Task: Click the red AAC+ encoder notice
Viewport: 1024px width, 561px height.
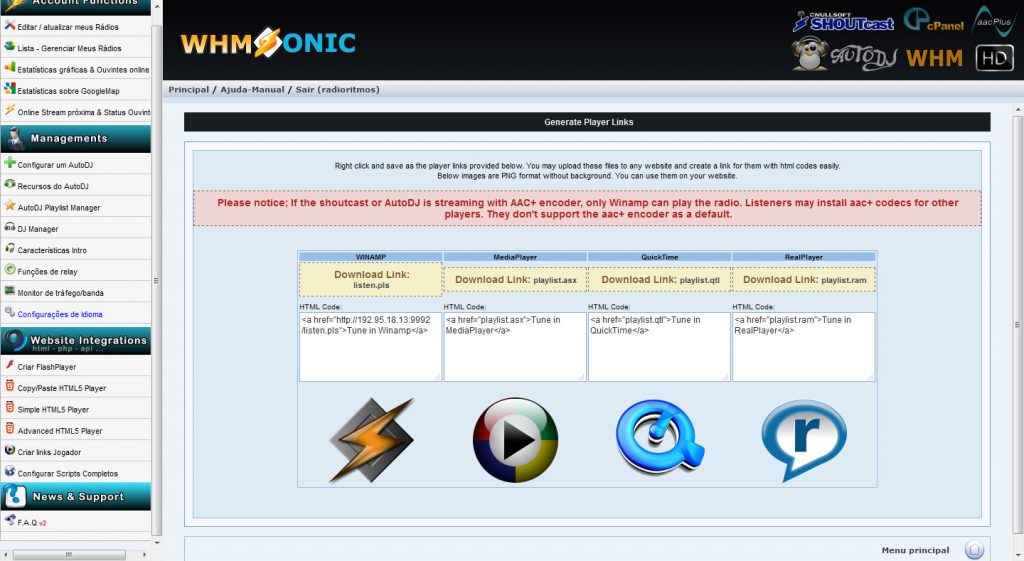Action: pos(587,208)
